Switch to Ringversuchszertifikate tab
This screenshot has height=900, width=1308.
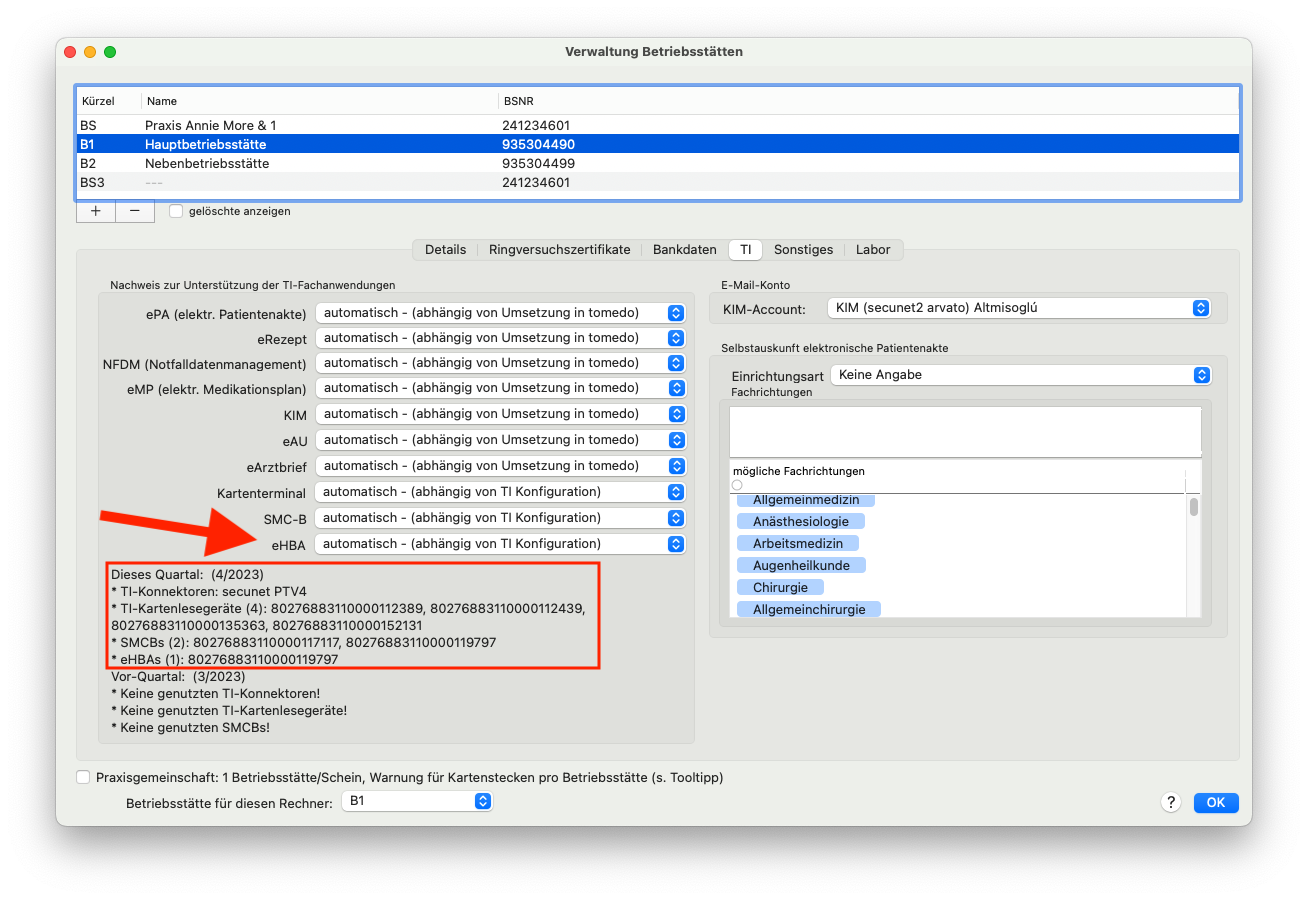559,250
